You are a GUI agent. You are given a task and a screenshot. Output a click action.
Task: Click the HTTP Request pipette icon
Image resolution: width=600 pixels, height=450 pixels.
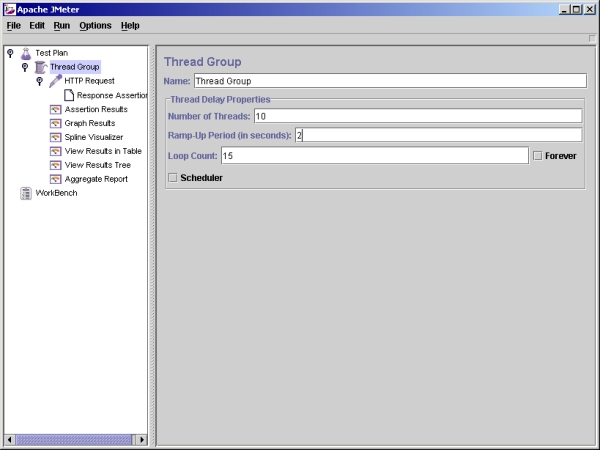(55, 81)
